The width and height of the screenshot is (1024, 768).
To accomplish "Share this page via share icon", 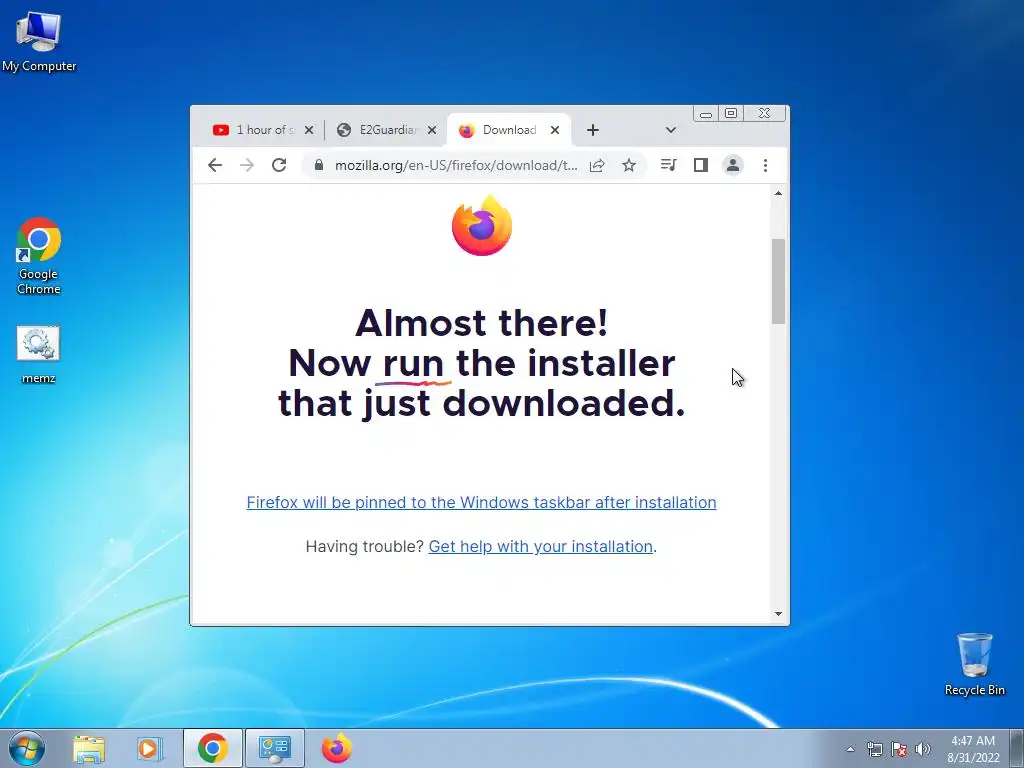I will [x=597, y=165].
